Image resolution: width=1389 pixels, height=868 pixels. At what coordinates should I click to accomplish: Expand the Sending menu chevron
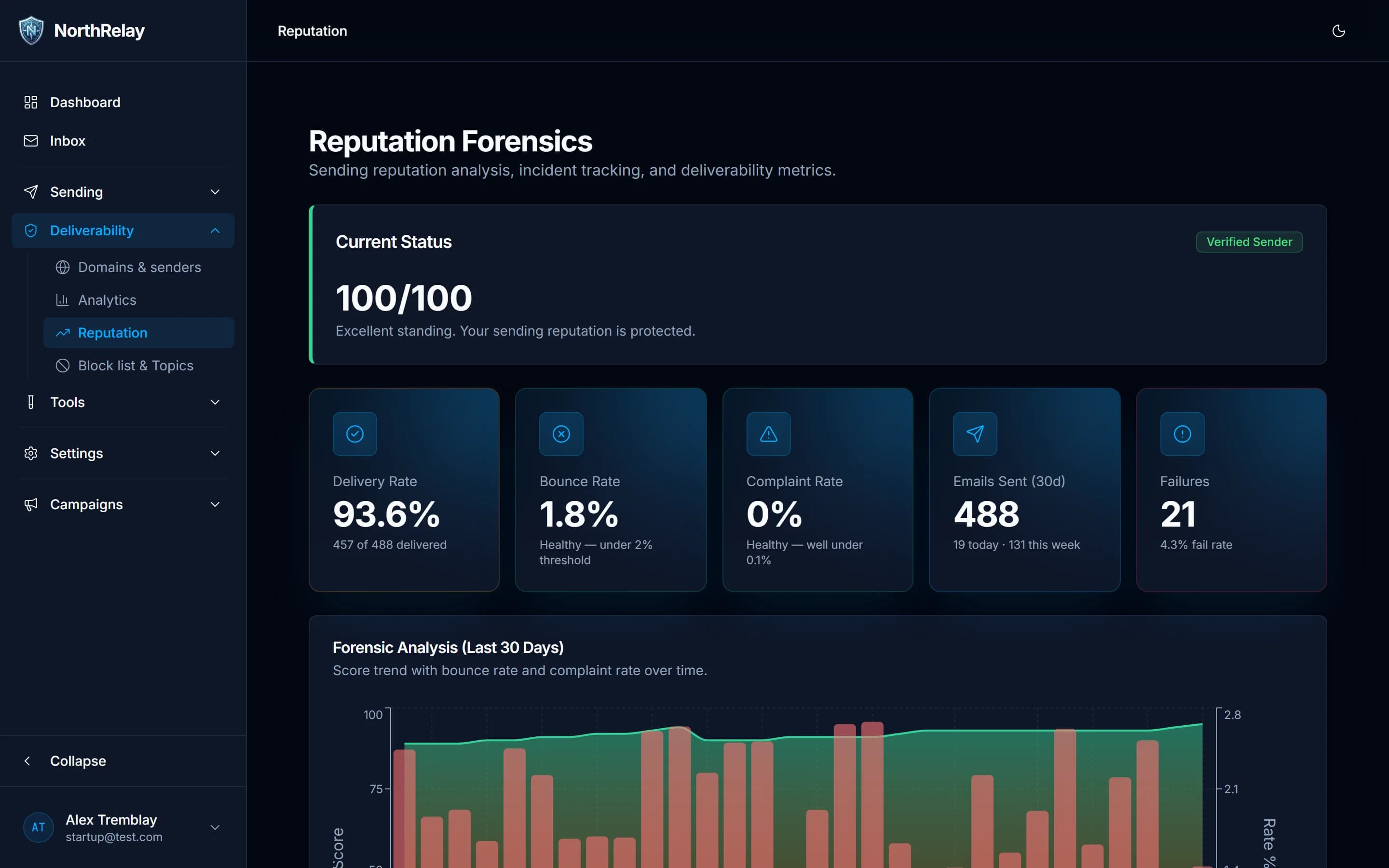(215, 192)
